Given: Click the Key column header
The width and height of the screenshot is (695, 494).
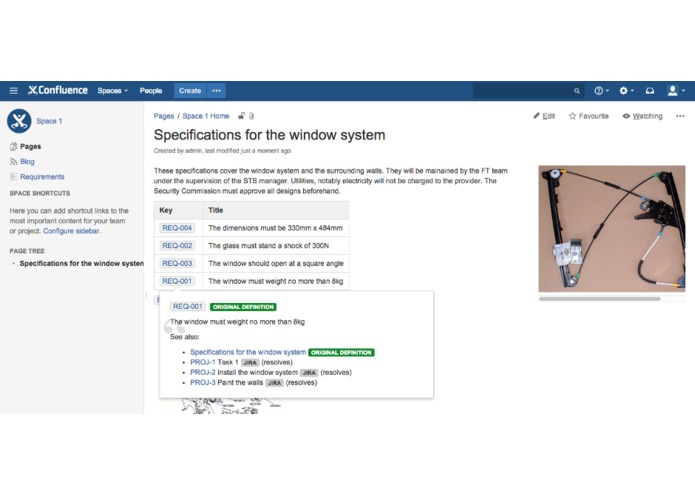Looking at the screenshot, I should [179, 210].
